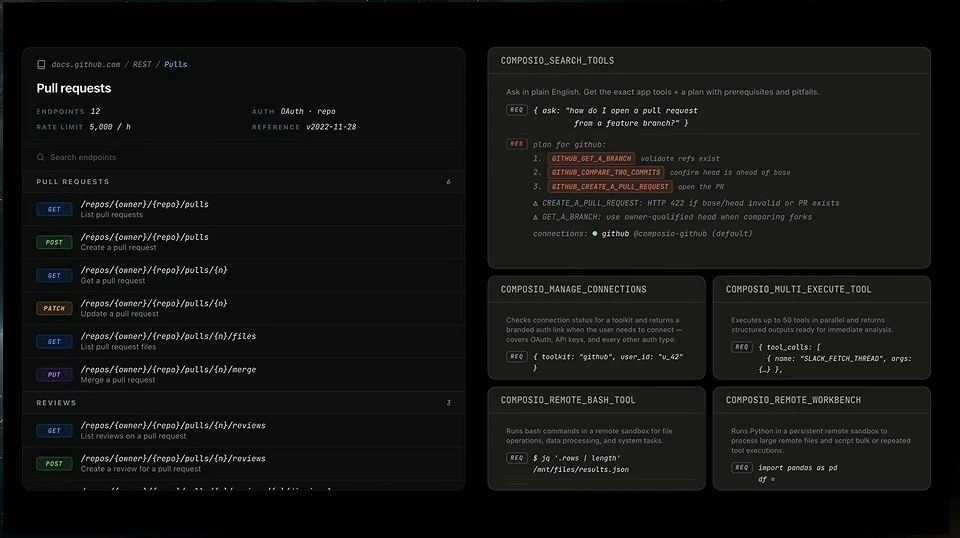Image resolution: width=960 pixels, height=538 pixels.
Task: Click the OAuth · repo auth value
Action: [308, 111]
